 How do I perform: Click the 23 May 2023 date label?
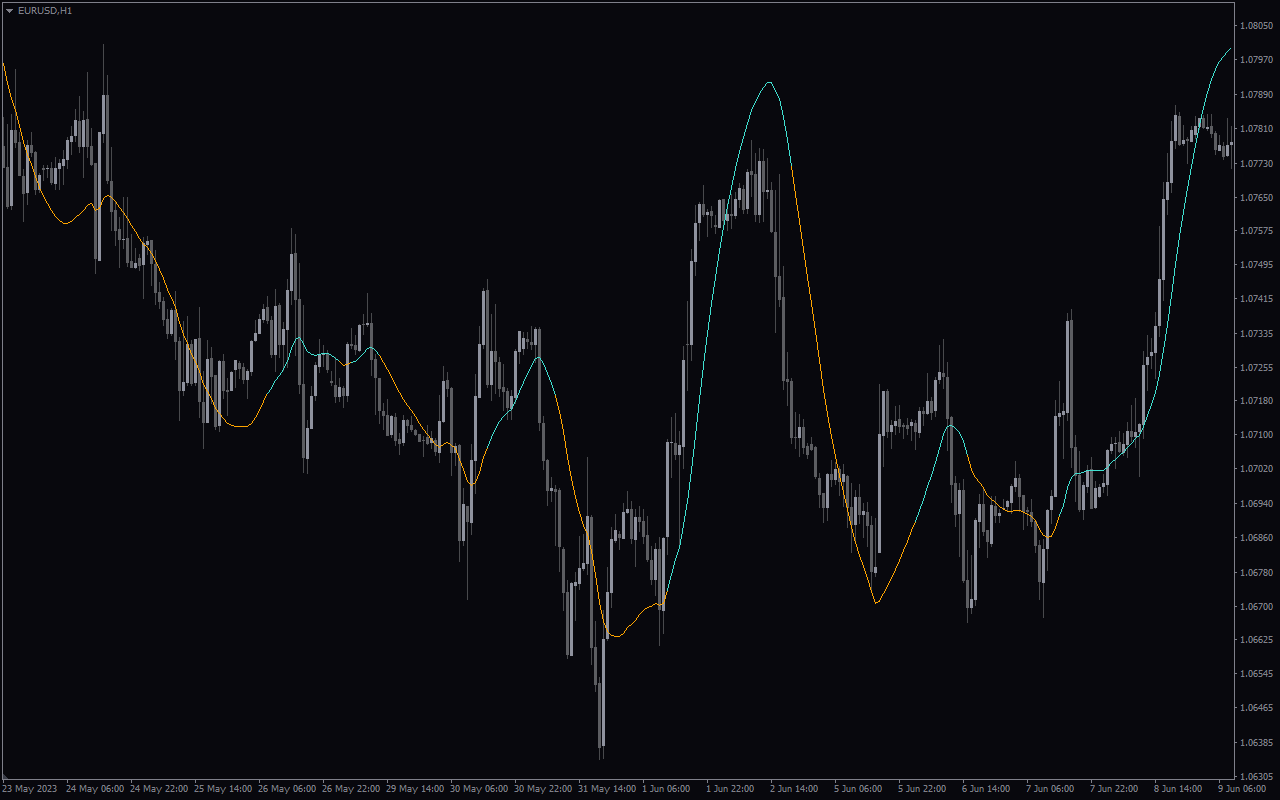click(x=29, y=789)
